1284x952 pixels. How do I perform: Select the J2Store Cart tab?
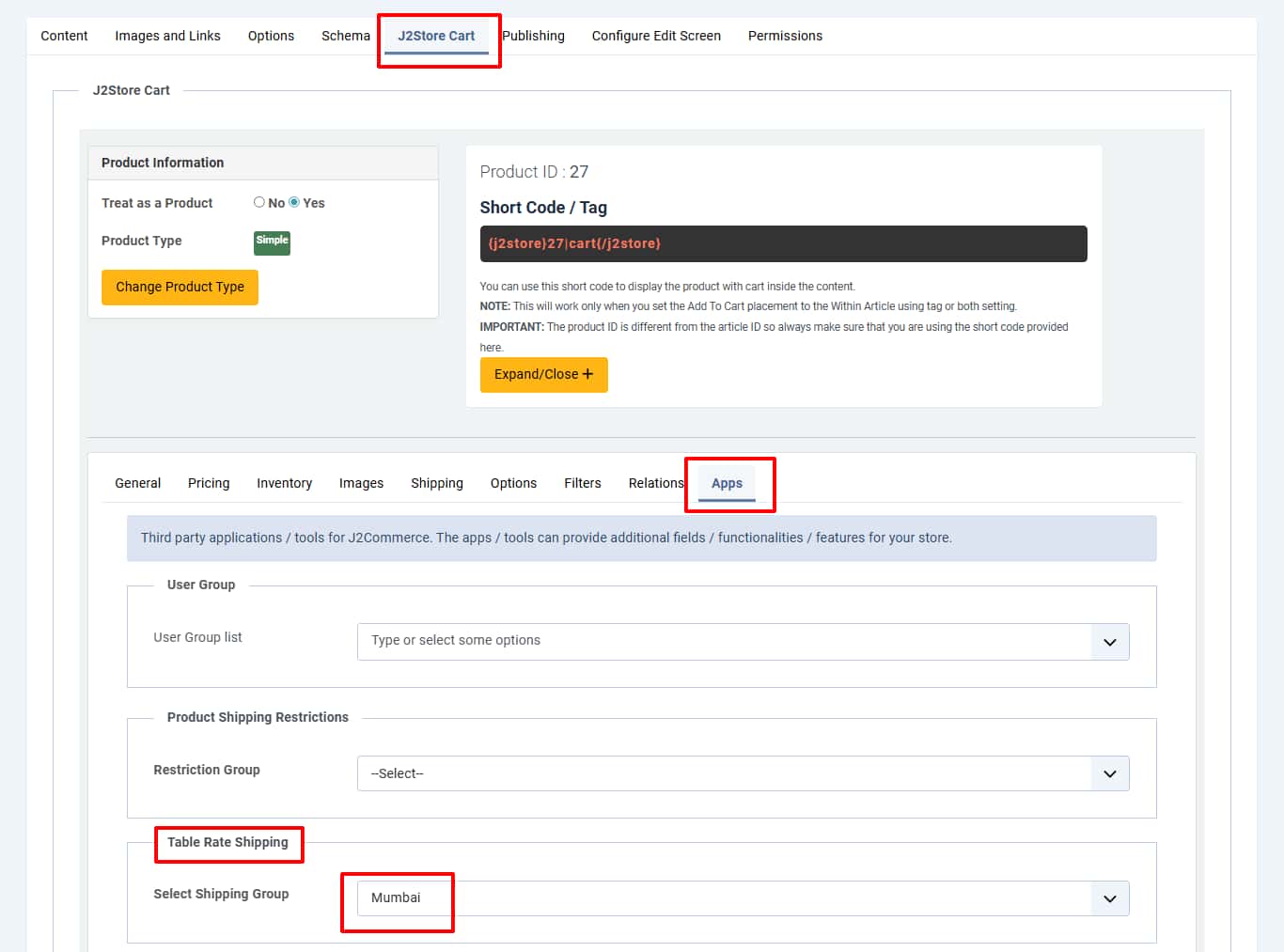(x=436, y=36)
